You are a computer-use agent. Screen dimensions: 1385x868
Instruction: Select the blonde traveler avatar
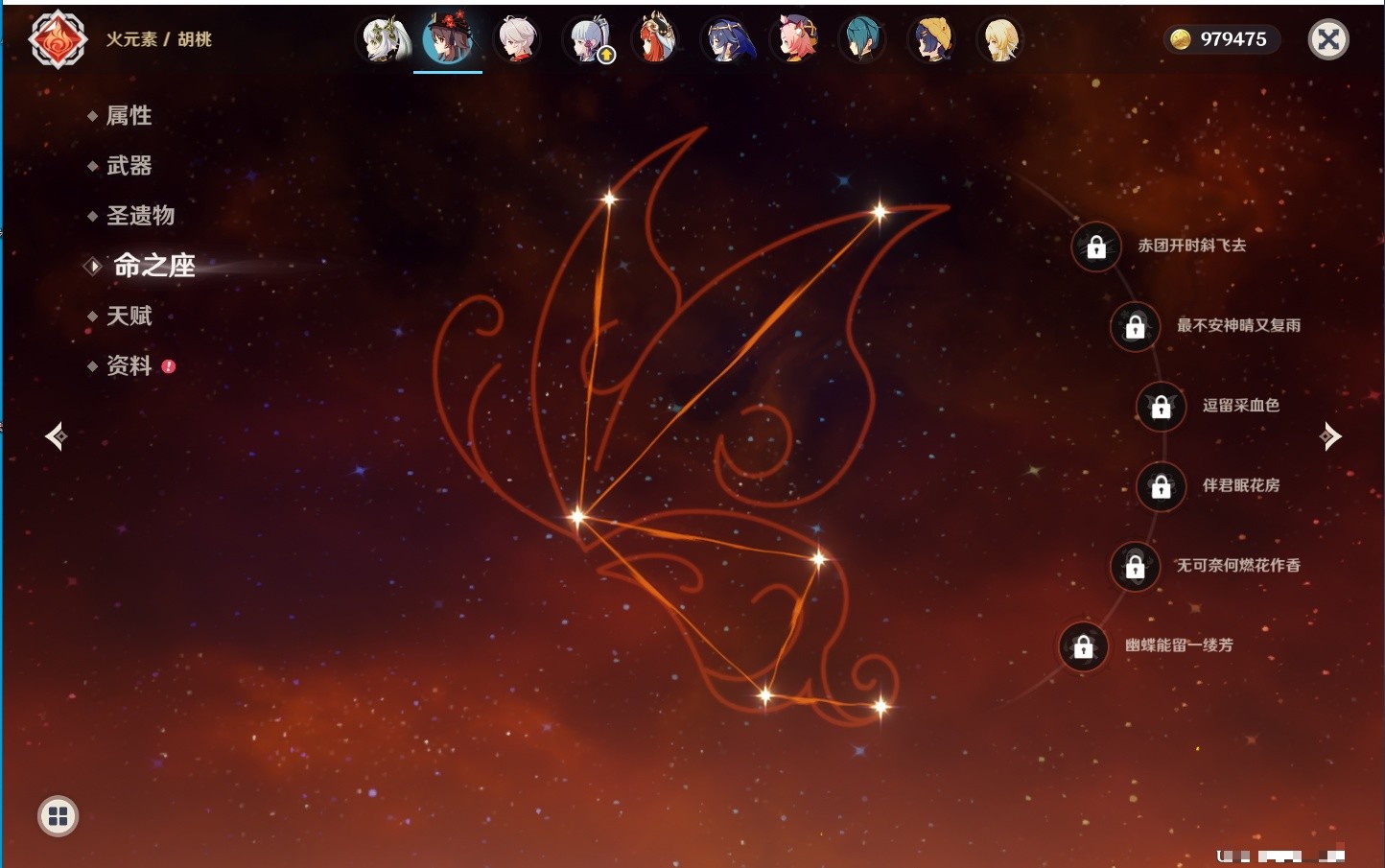pos(1000,39)
